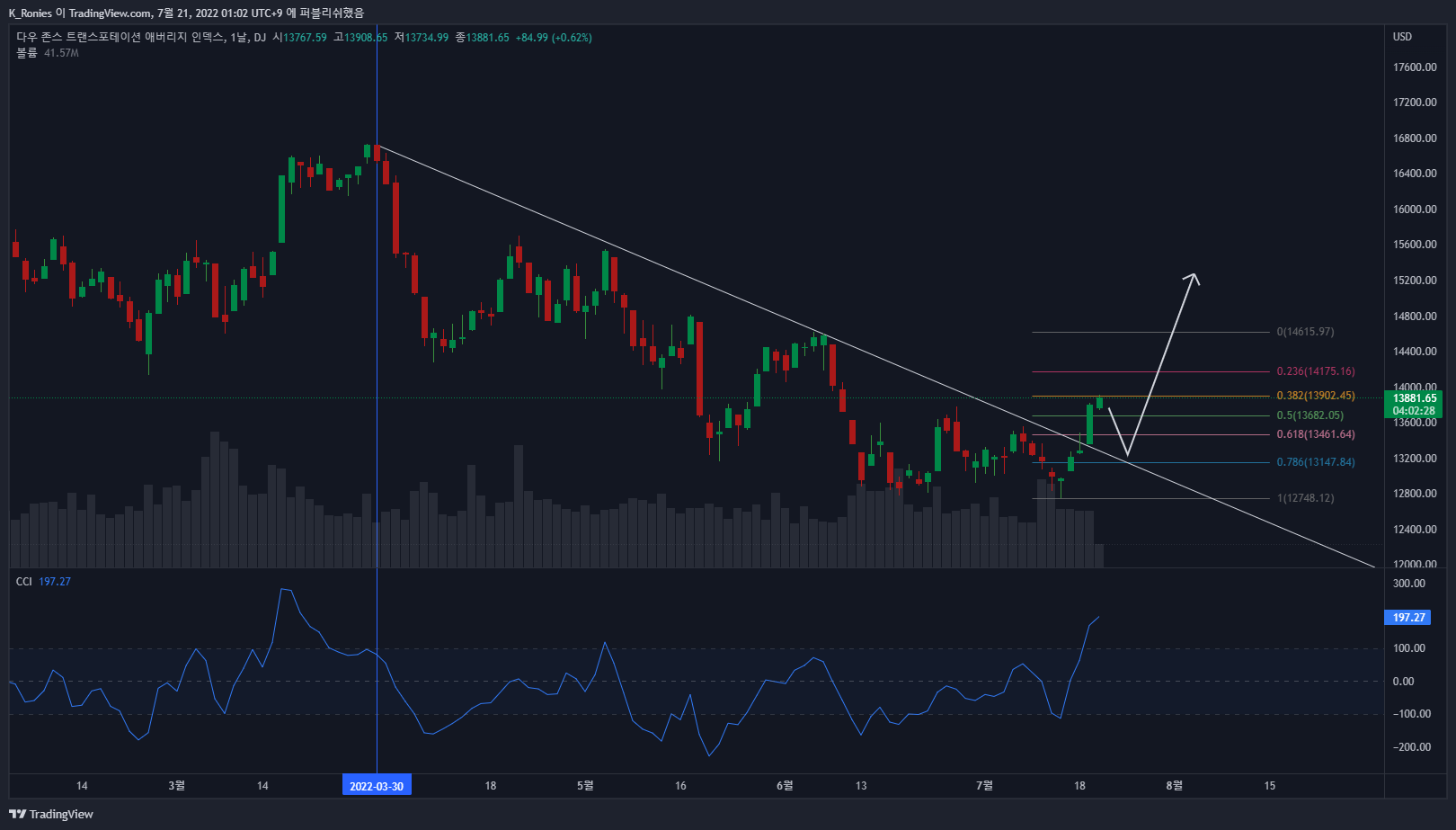Click the 13200.00 price axis label
This screenshot has width=1456, height=830.
tap(1415, 459)
